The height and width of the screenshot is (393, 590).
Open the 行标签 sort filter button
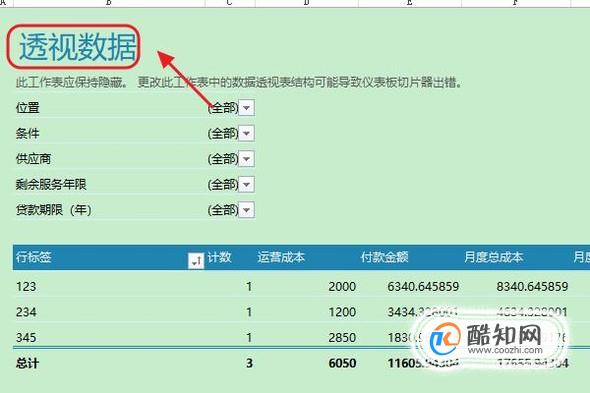(196, 260)
